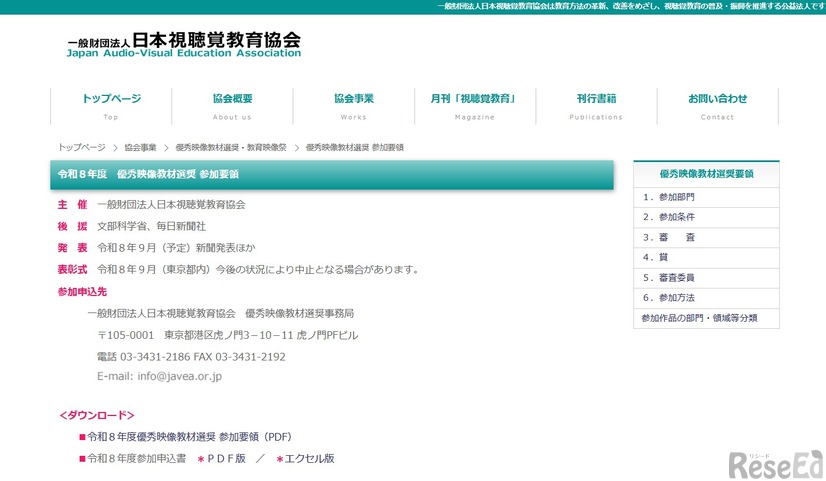Open sidebar link 参加作品の部門・領域等分類
Image resolution: width=826 pixels, height=481 pixels.
click(706, 318)
